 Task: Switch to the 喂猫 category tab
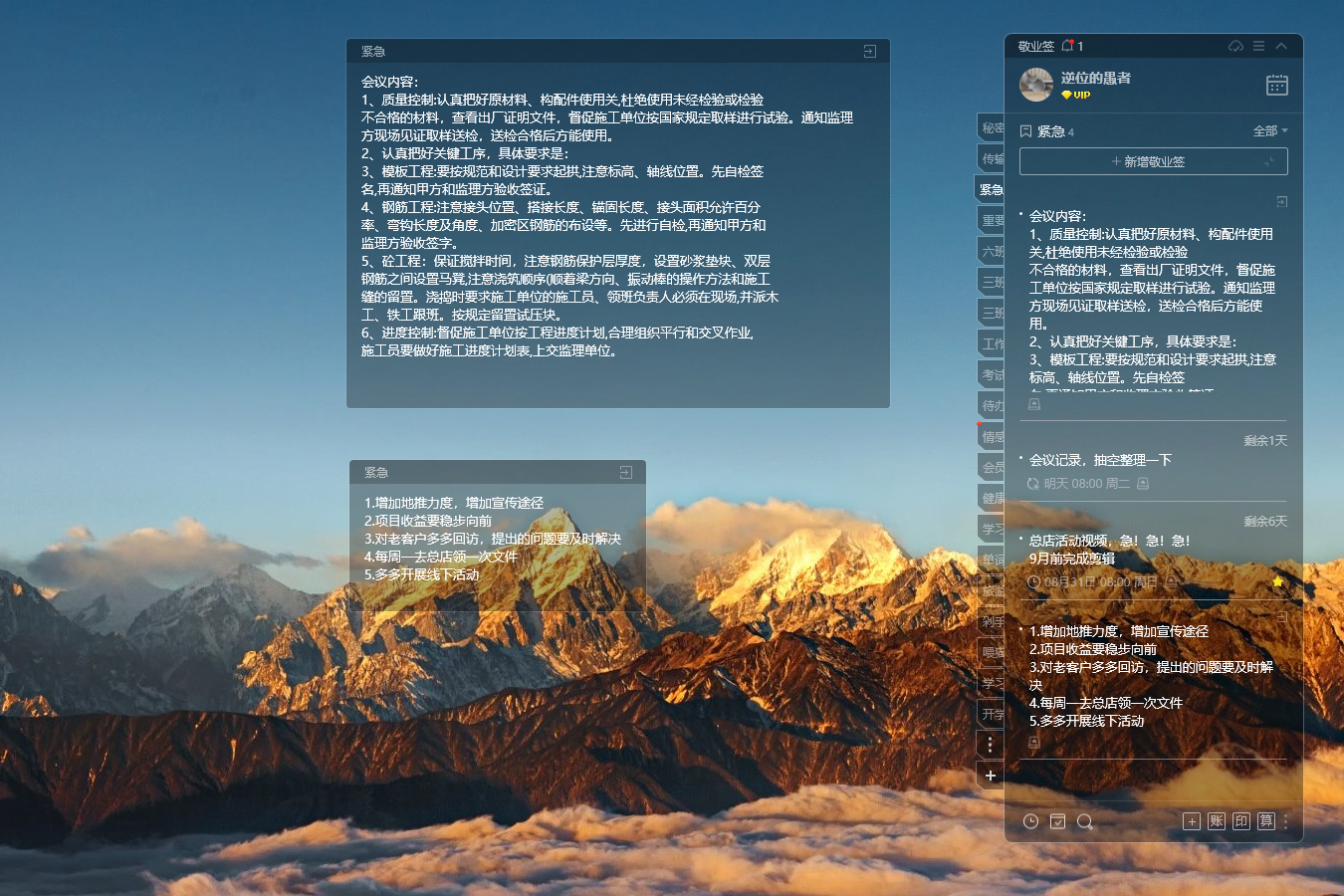tap(992, 652)
